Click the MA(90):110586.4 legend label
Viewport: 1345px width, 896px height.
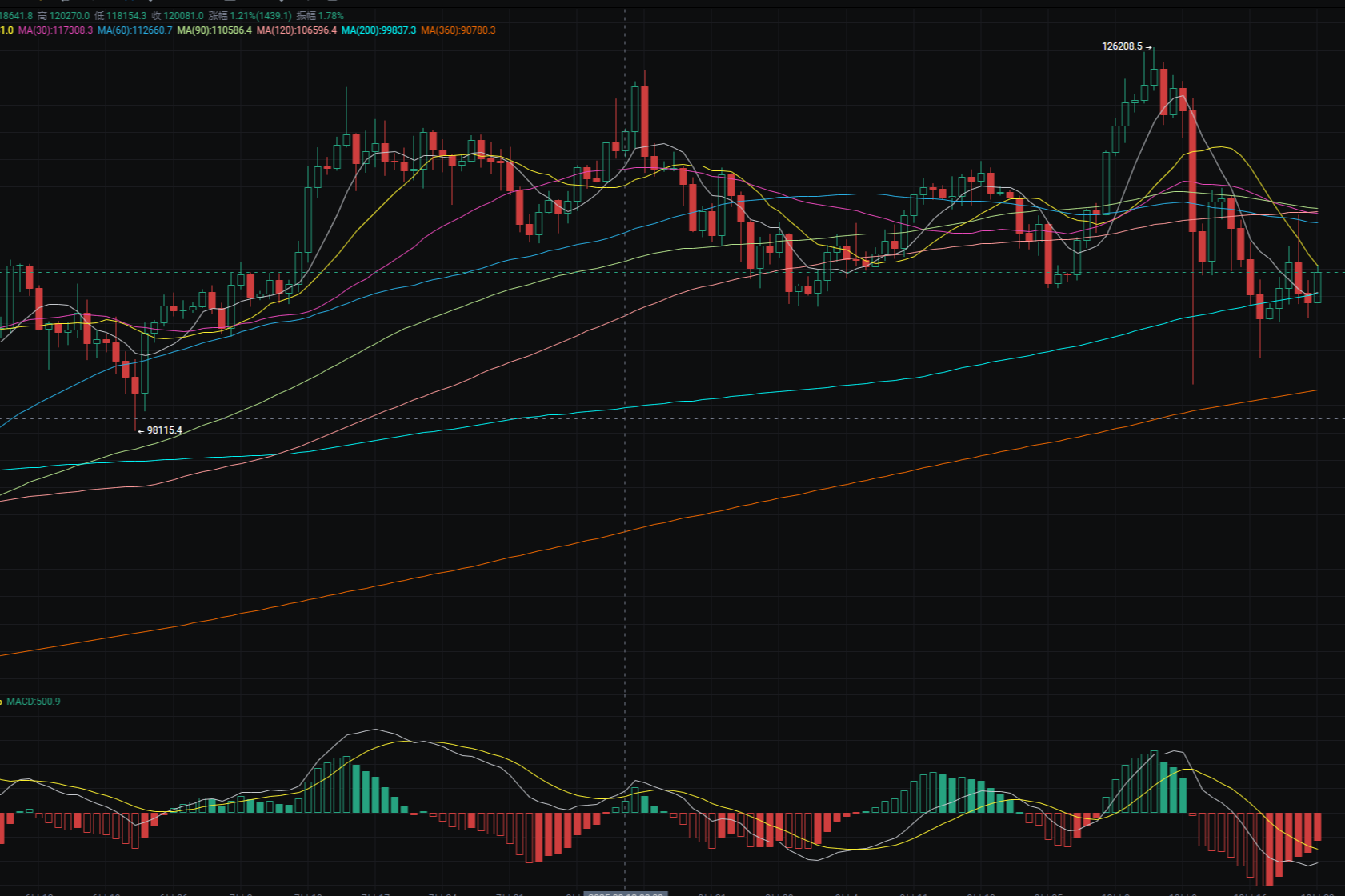[214, 30]
